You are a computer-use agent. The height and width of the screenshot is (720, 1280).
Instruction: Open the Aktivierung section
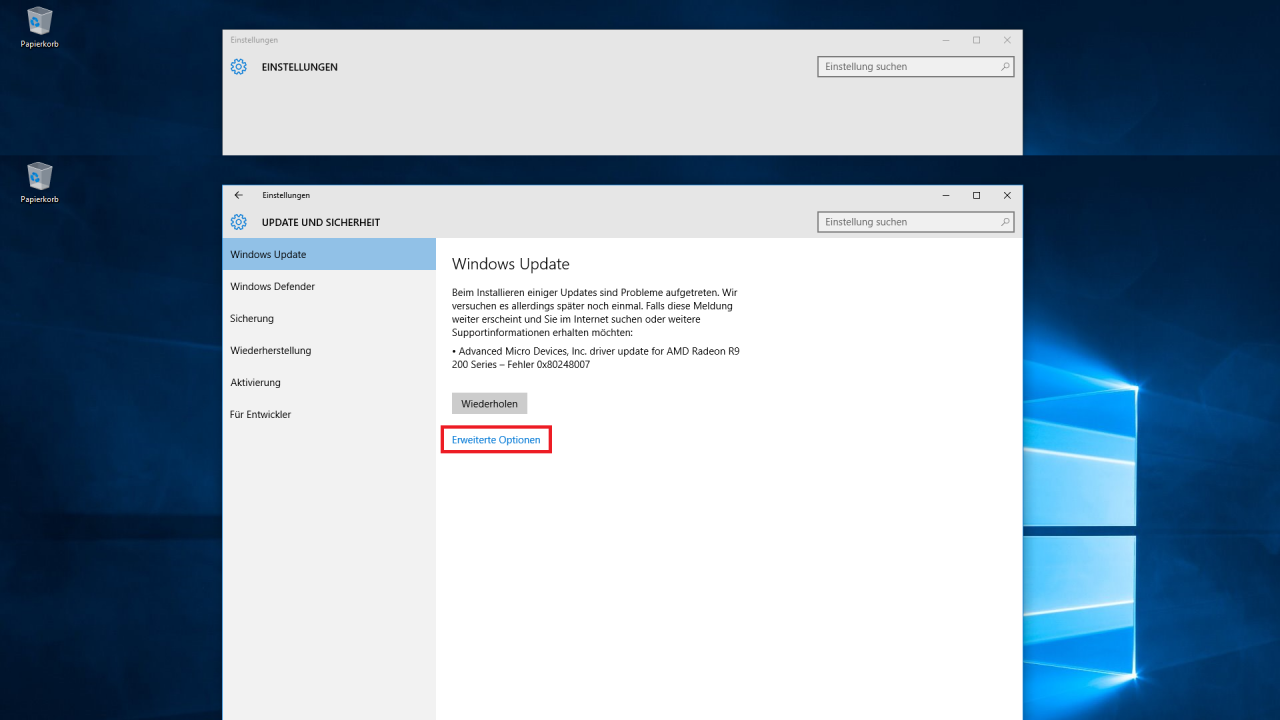[x=329, y=382]
